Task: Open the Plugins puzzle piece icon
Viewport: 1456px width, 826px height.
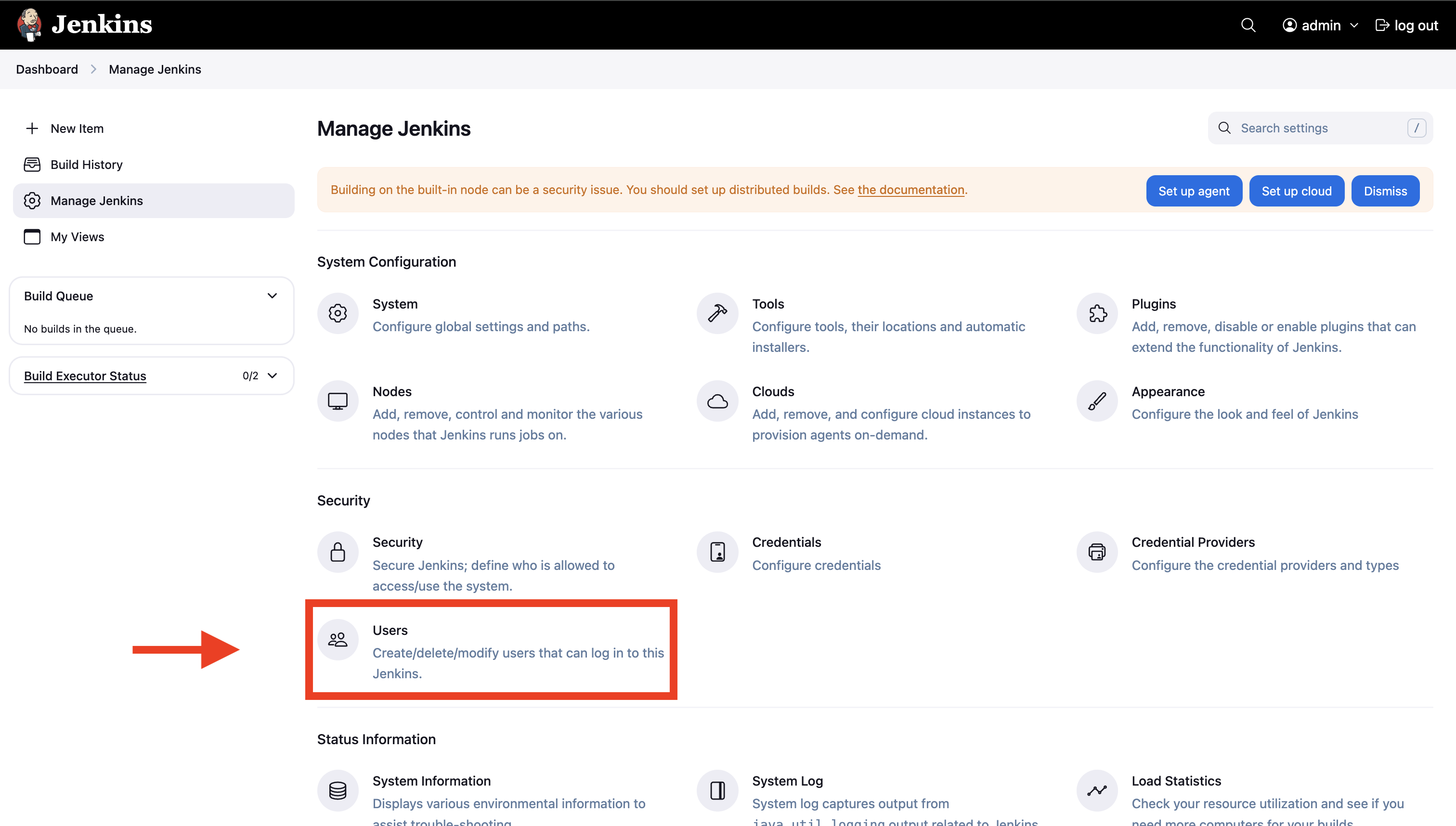Action: 1097,313
